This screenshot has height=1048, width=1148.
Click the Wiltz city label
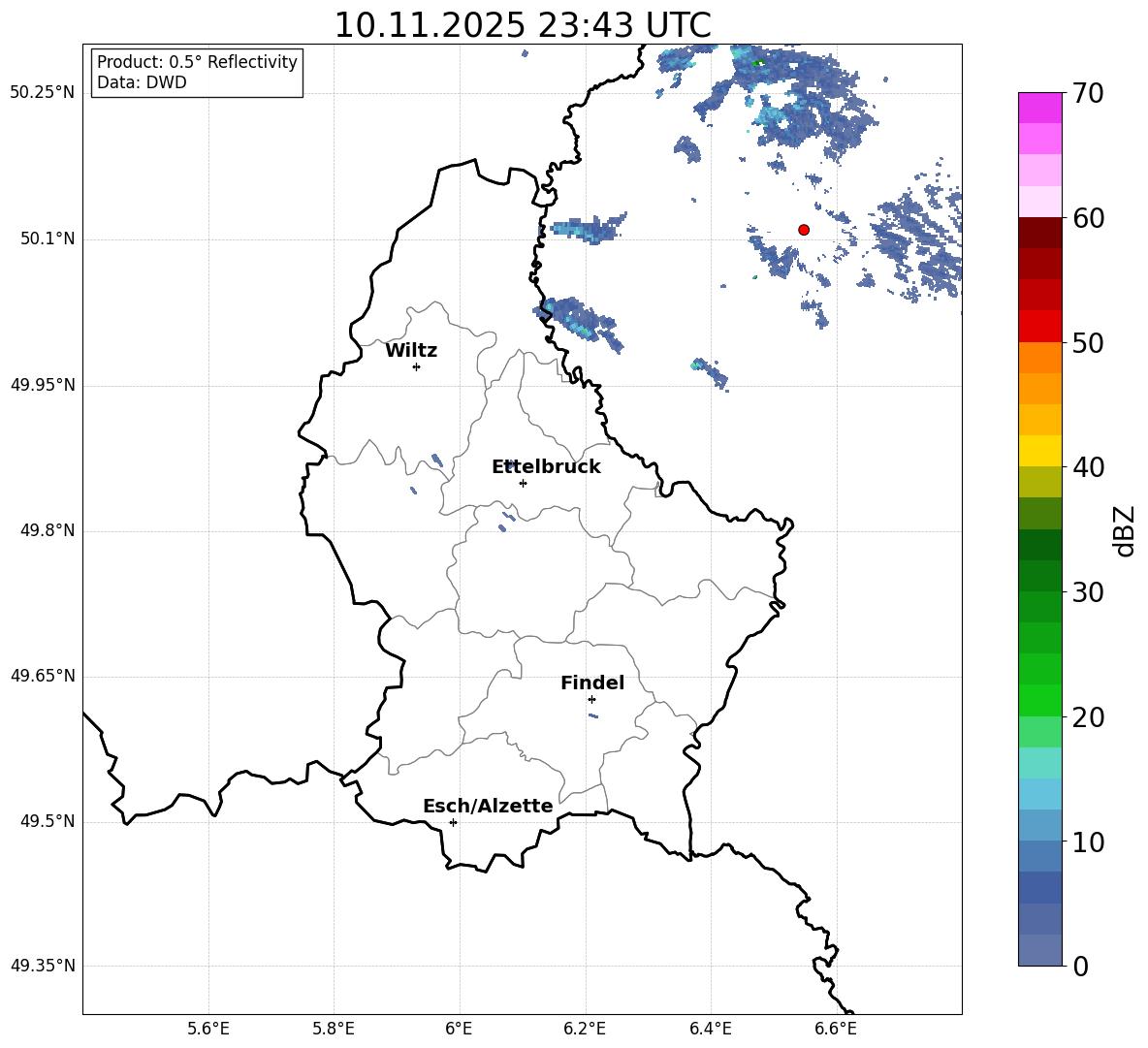[x=411, y=351]
